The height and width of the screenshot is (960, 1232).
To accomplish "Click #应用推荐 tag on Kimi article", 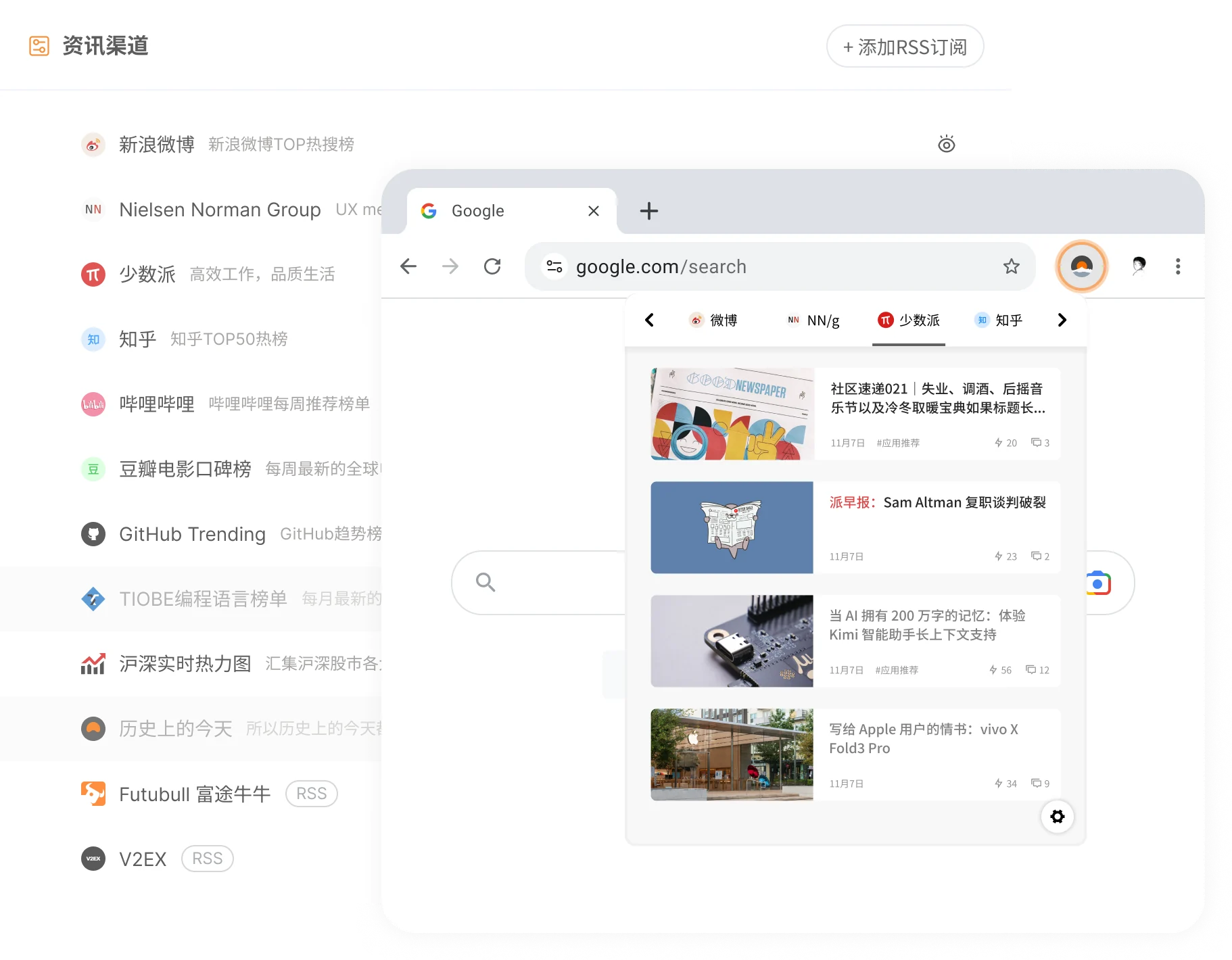I will pyautogui.click(x=897, y=670).
